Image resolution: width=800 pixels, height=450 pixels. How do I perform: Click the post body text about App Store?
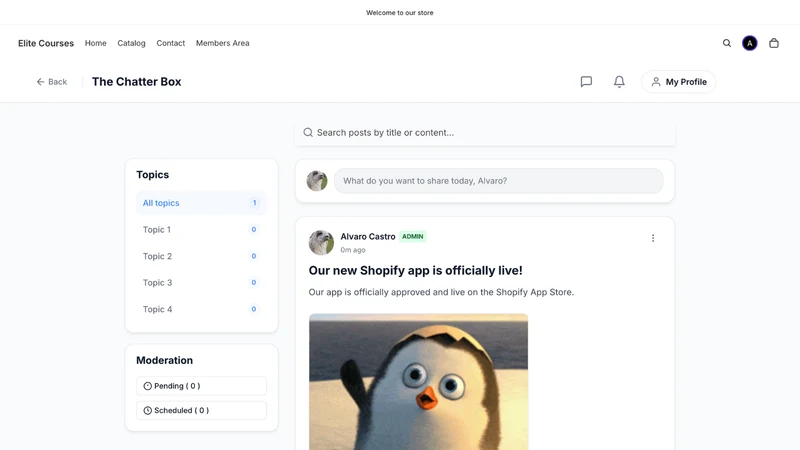click(441, 292)
